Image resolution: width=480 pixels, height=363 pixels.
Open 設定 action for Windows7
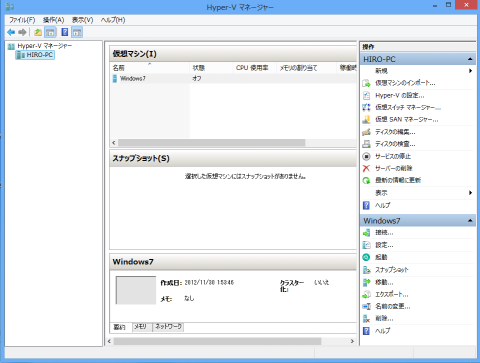tap(384, 245)
